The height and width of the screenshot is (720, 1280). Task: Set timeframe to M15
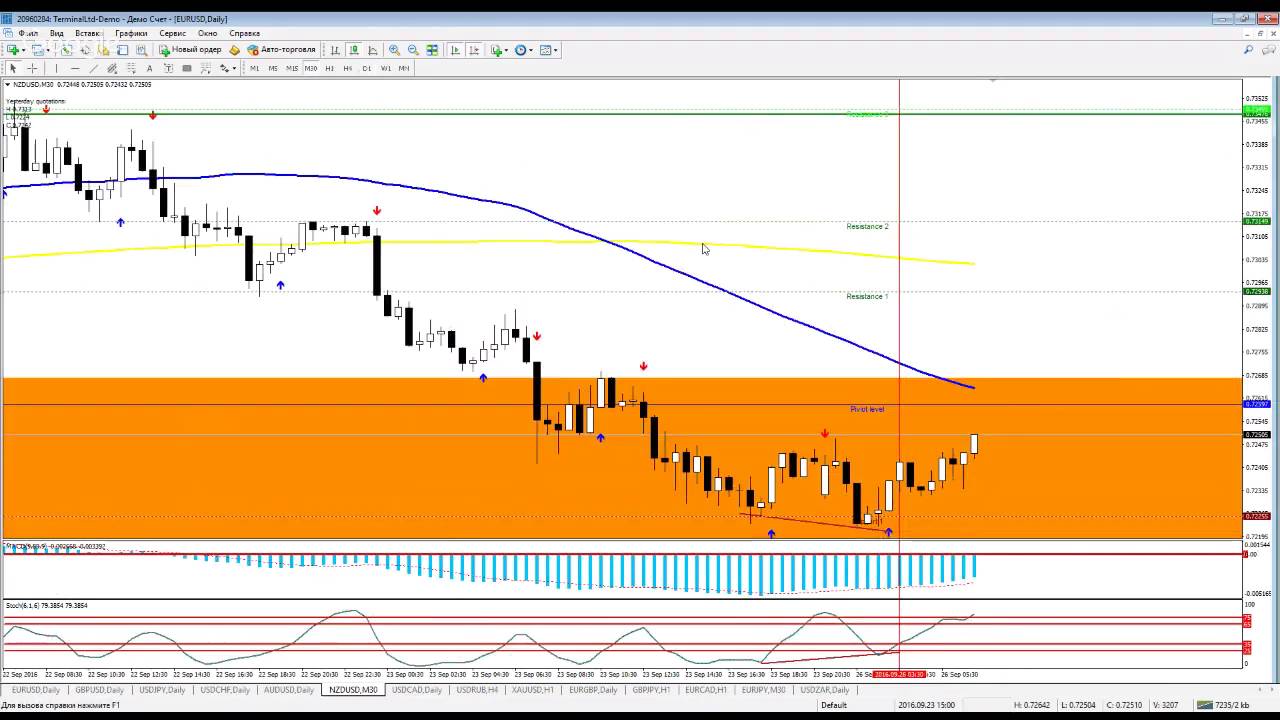(292, 68)
